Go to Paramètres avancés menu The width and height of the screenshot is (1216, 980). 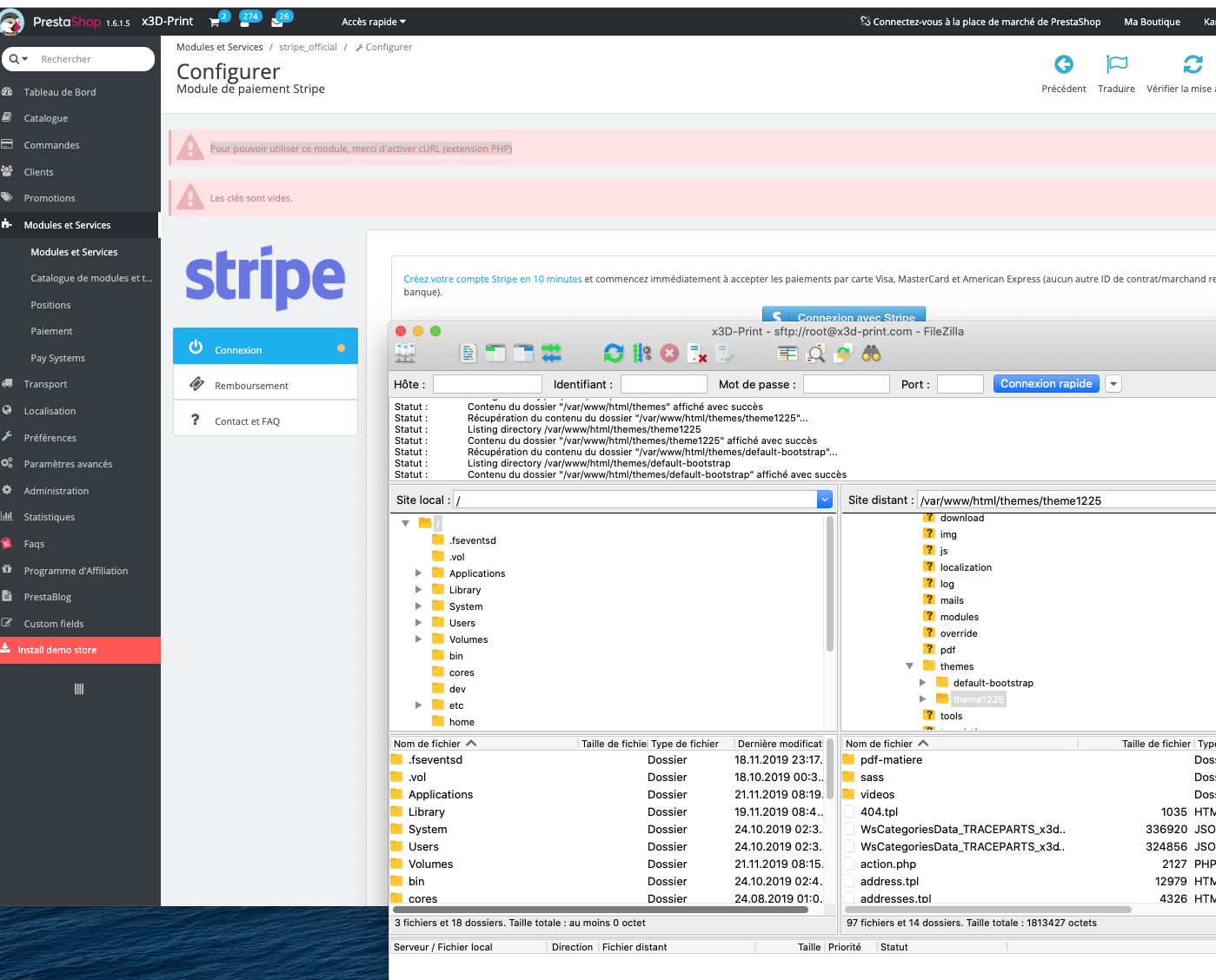[x=68, y=464]
